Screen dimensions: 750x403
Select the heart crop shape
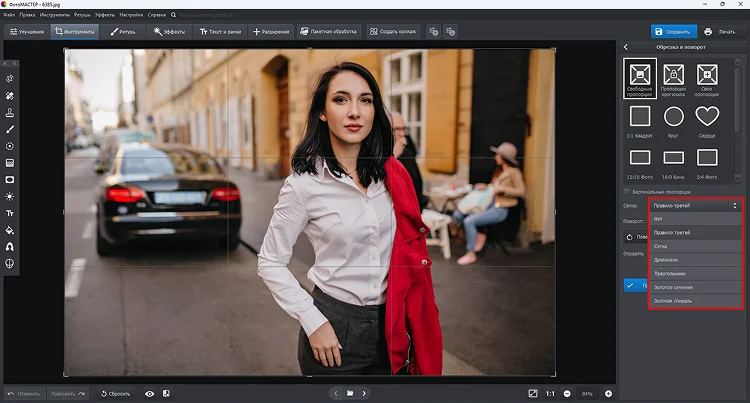(x=707, y=116)
